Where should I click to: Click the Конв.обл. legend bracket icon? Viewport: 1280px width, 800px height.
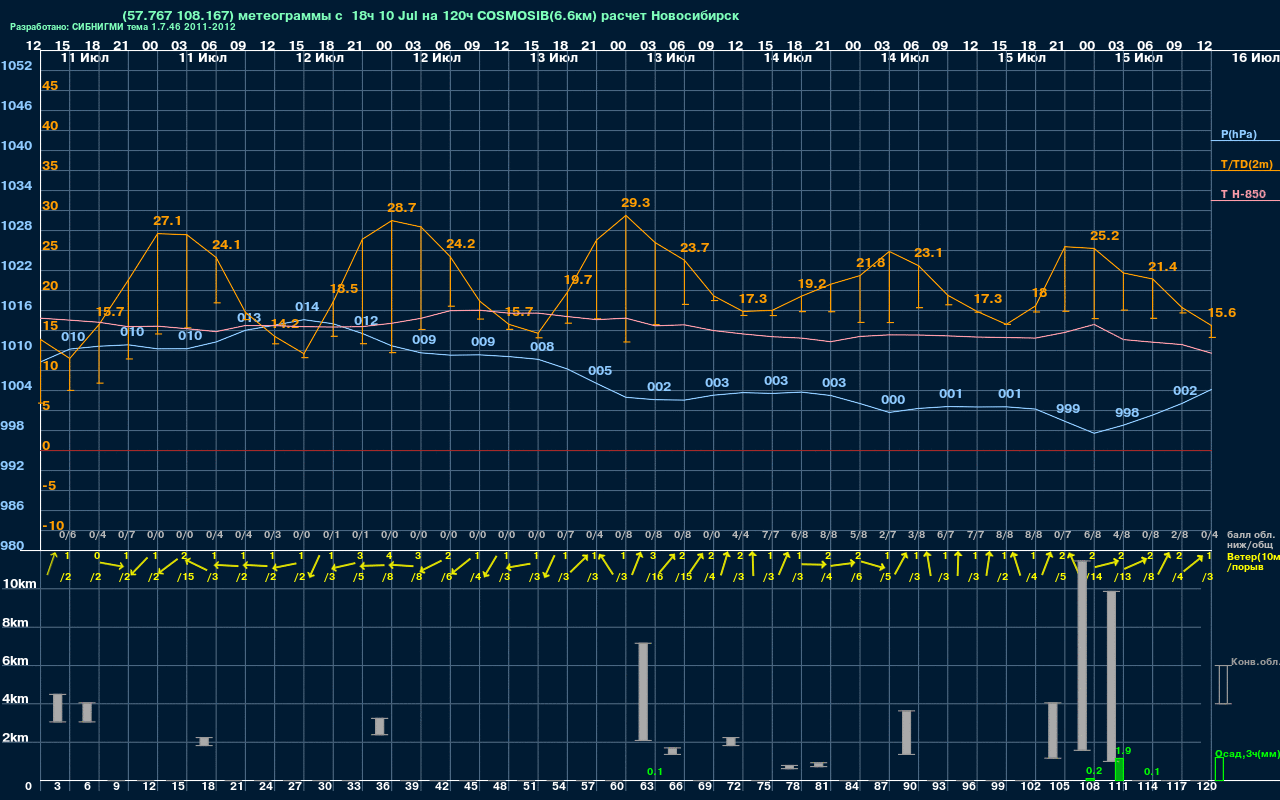(x=1222, y=685)
